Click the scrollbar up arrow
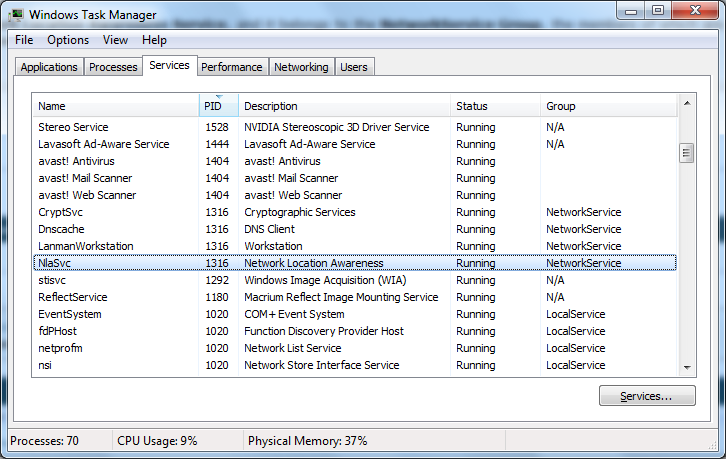Viewport: 726px width, 459px height. point(687,103)
